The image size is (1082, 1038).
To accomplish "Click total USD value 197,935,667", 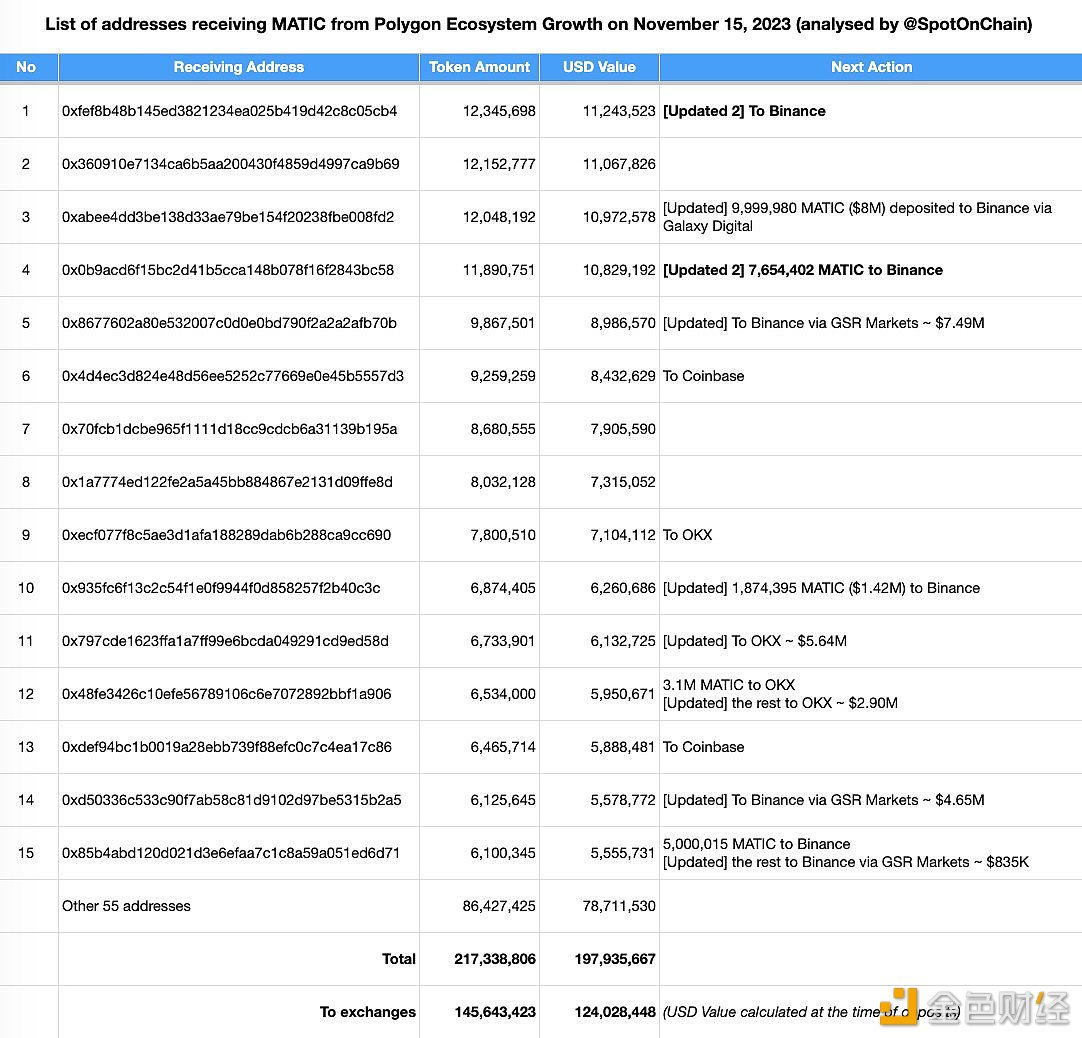I will click(615, 959).
